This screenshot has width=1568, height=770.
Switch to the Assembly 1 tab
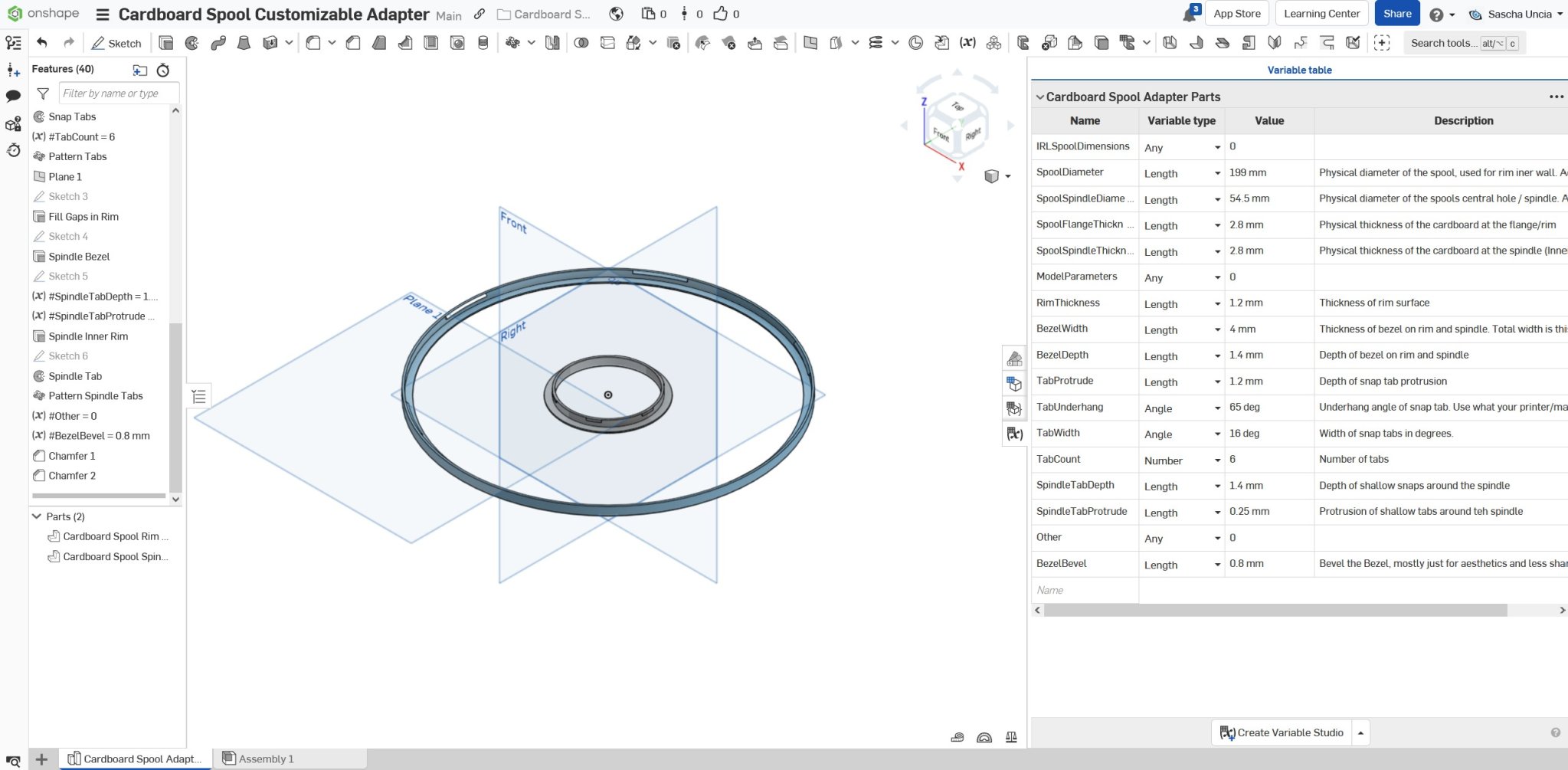click(265, 759)
